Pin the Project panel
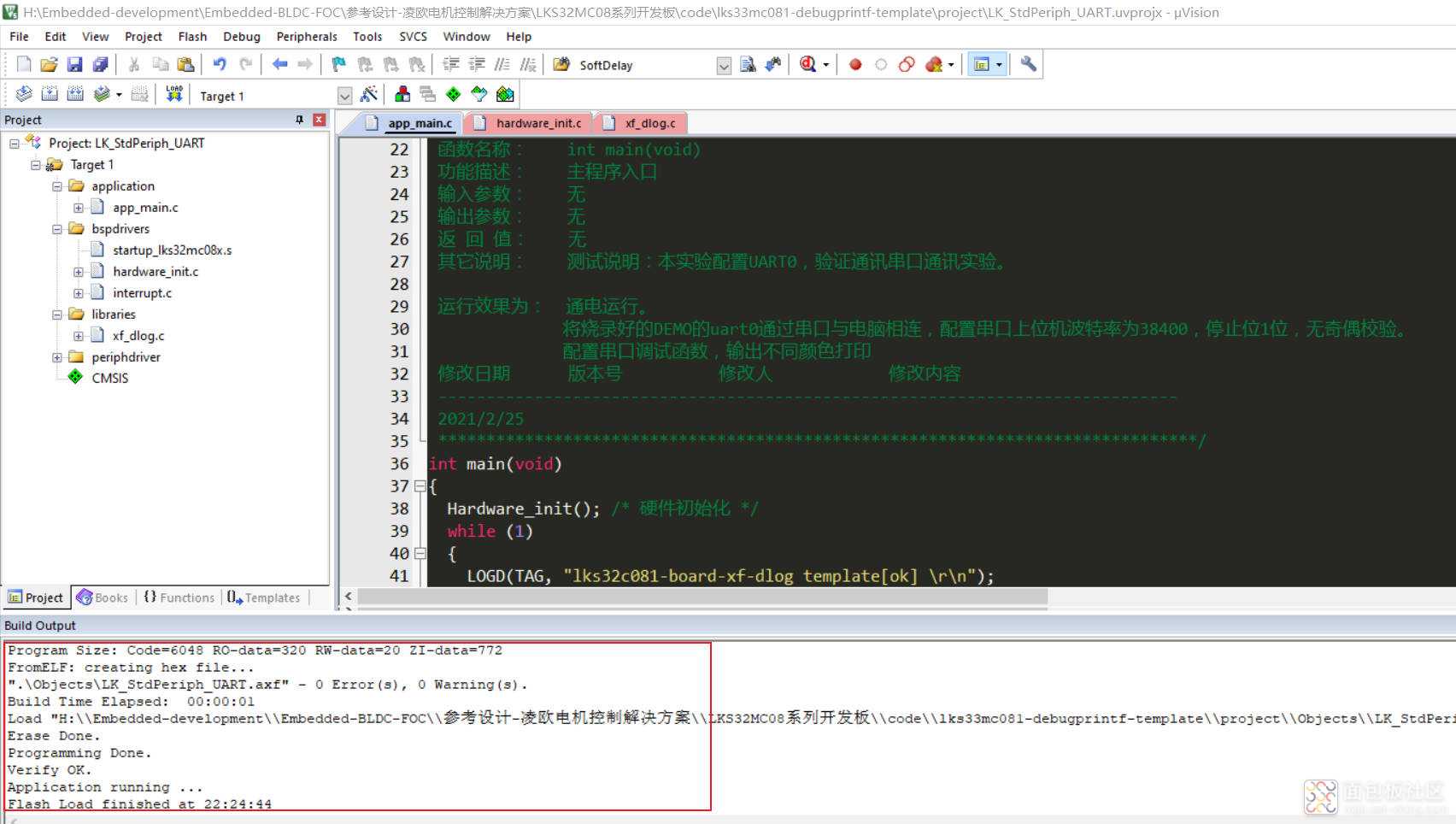This screenshot has width=1456, height=824. pos(299,120)
